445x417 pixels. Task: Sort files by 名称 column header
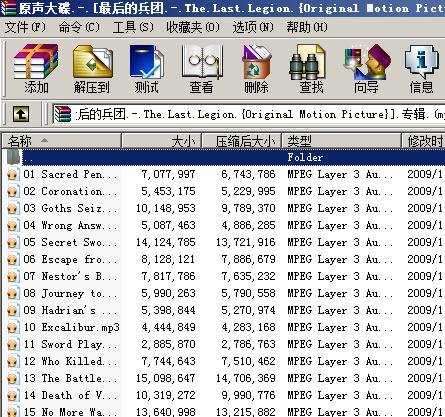tap(62, 141)
